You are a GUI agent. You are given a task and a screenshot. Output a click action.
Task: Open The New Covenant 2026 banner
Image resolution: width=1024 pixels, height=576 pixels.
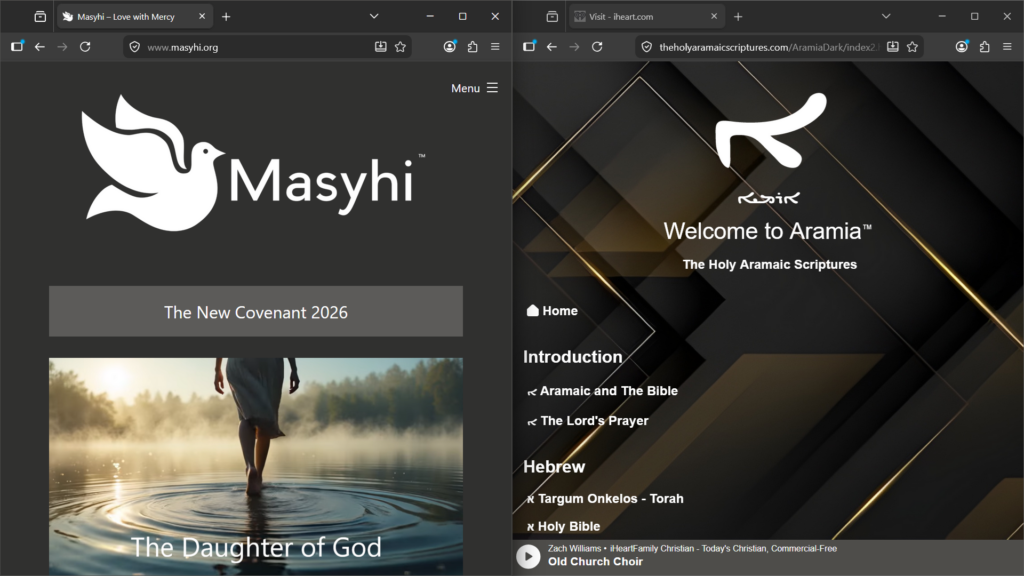[x=256, y=312]
